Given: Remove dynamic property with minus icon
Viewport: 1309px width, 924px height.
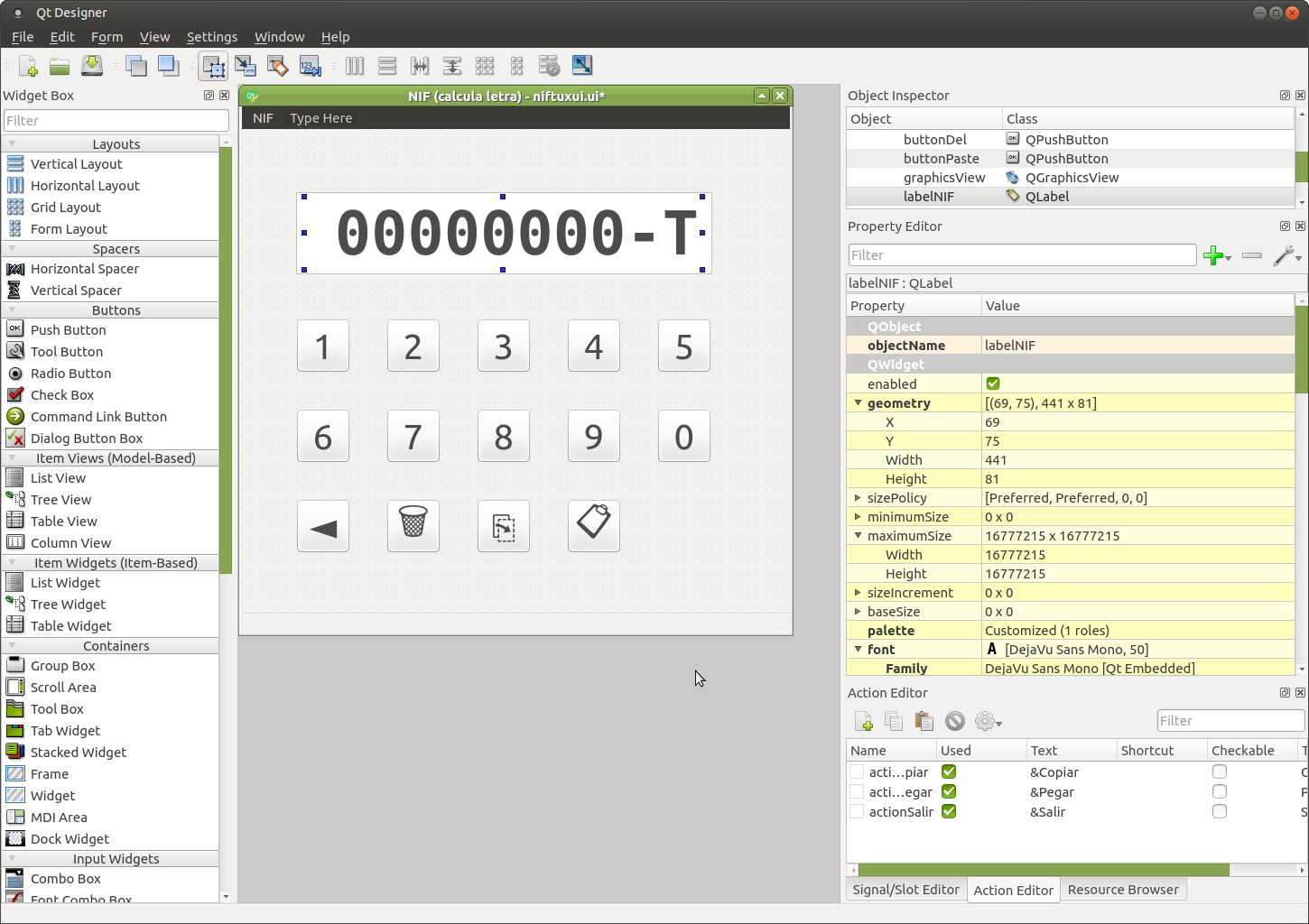Looking at the screenshot, I should pos(1252,255).
